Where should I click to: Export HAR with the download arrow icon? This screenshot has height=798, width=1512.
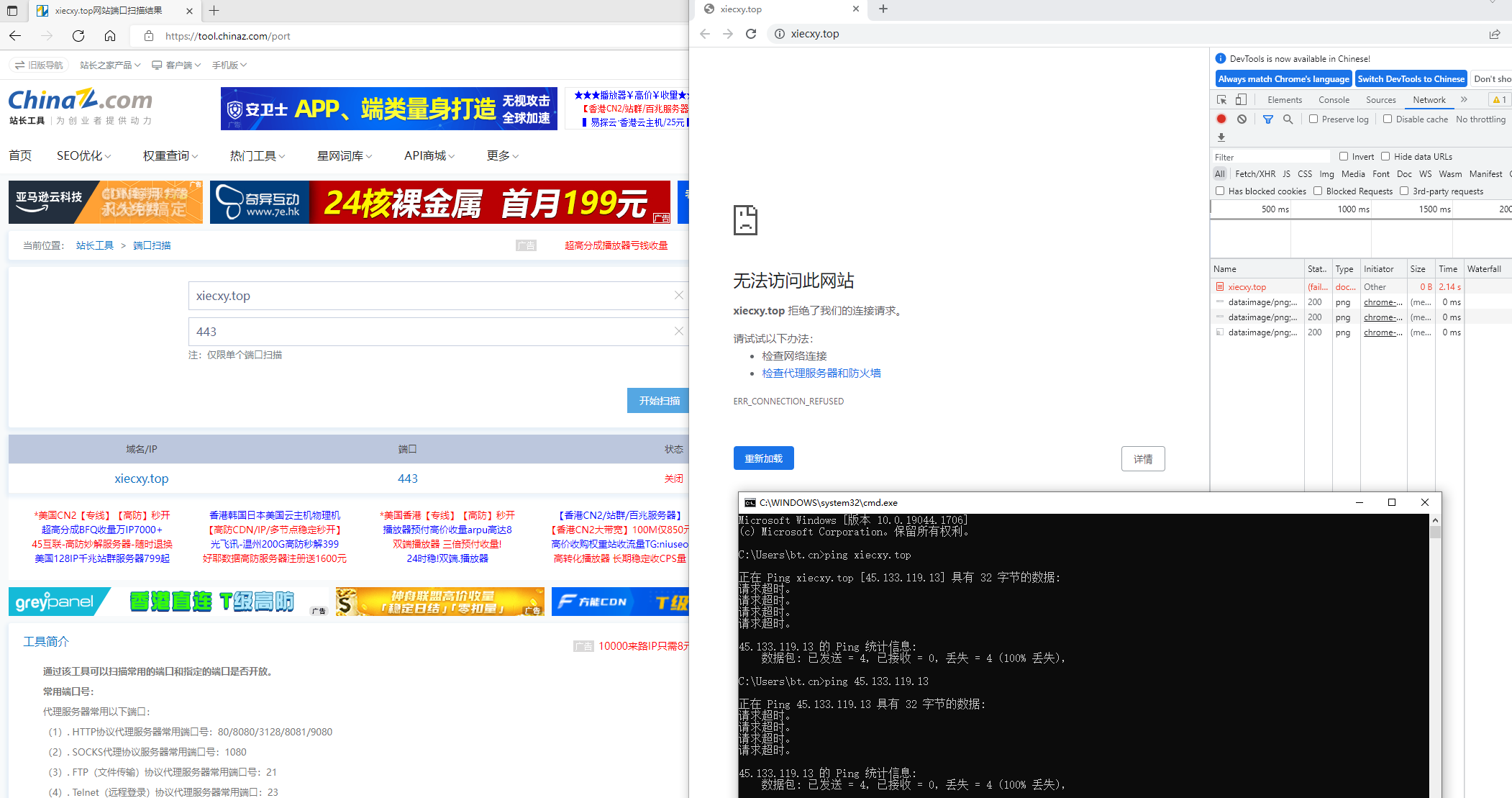tap(1221, 137)
